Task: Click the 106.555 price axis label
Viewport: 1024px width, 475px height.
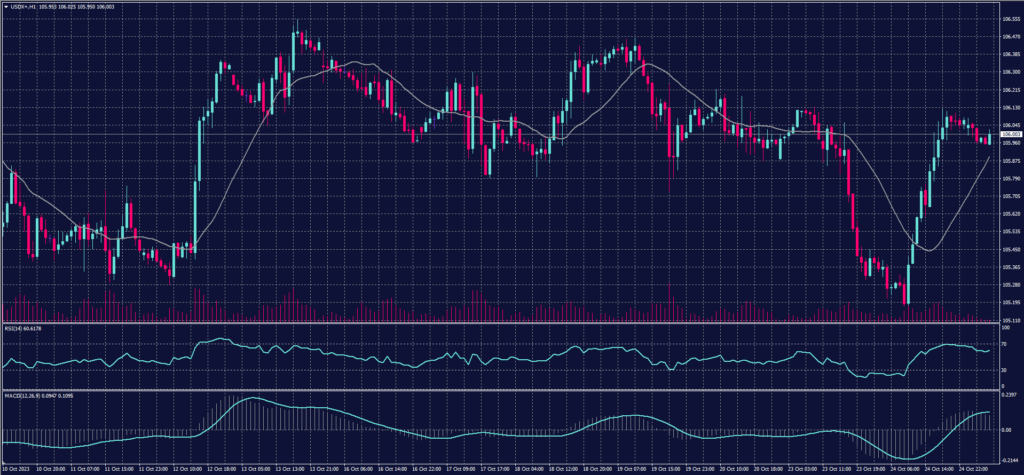Action: click(x=1010, y=19)
